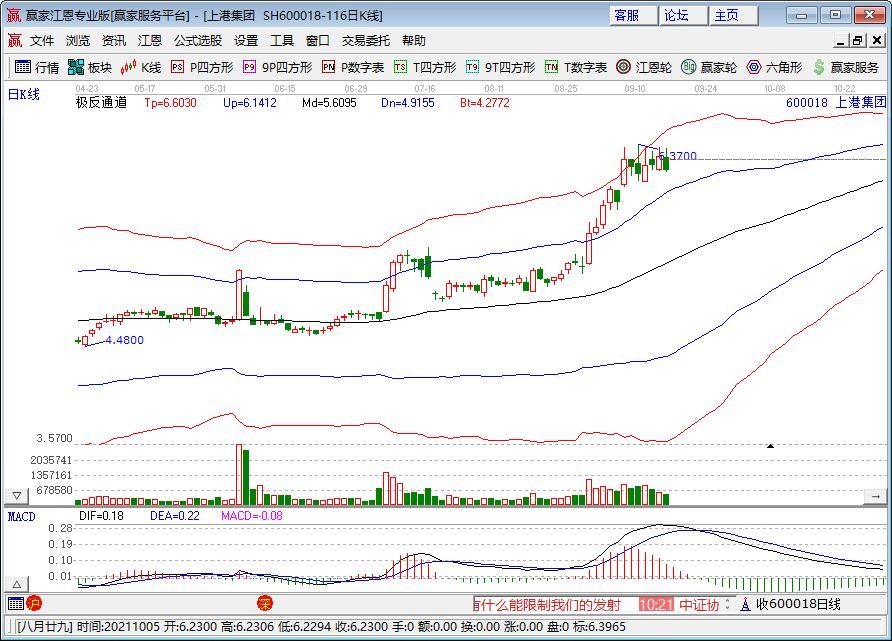Open the 交易委托 menu

(366, 40)
